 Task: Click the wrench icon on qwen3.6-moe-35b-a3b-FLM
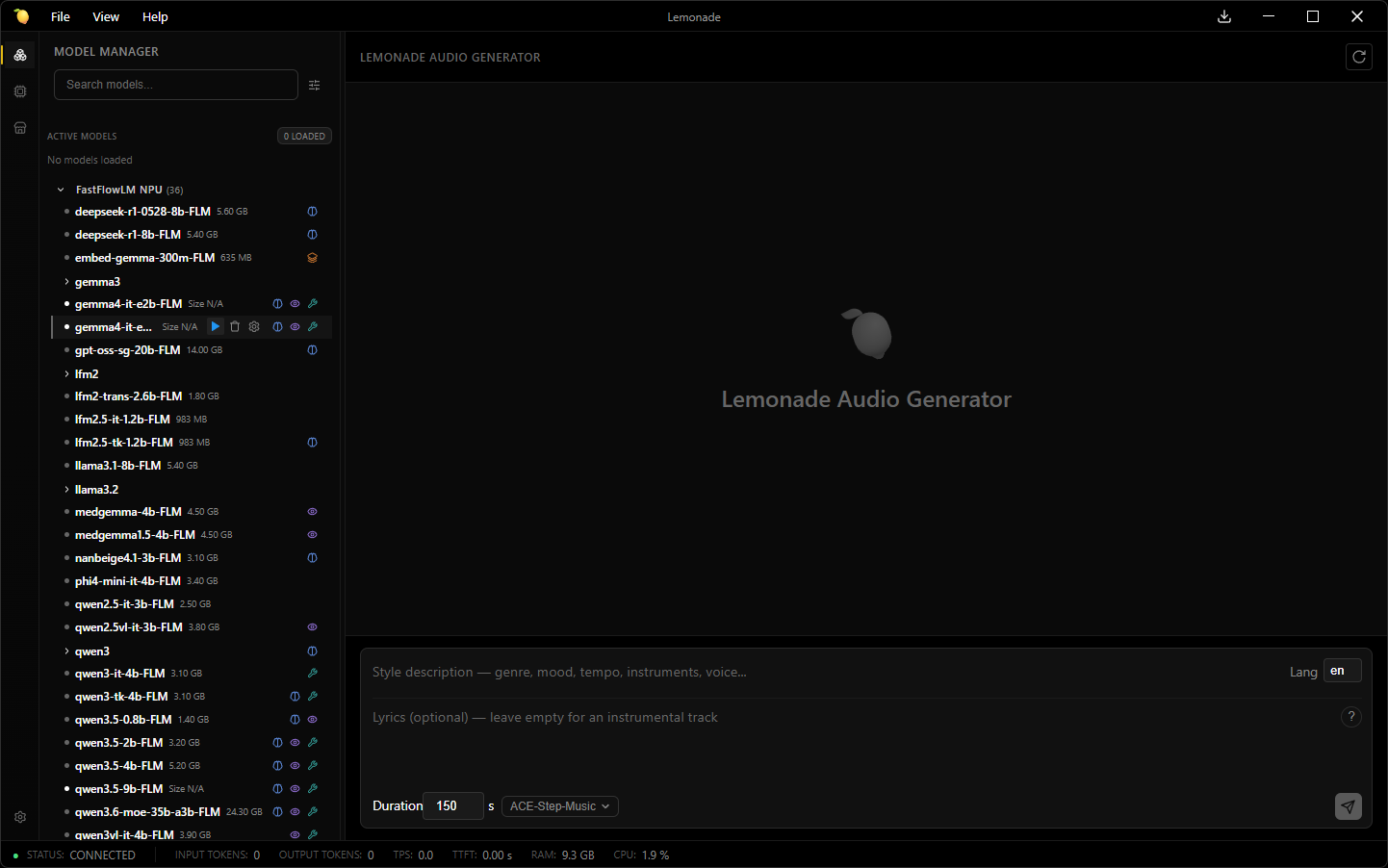pyautogui.click(x=312, y=812)
